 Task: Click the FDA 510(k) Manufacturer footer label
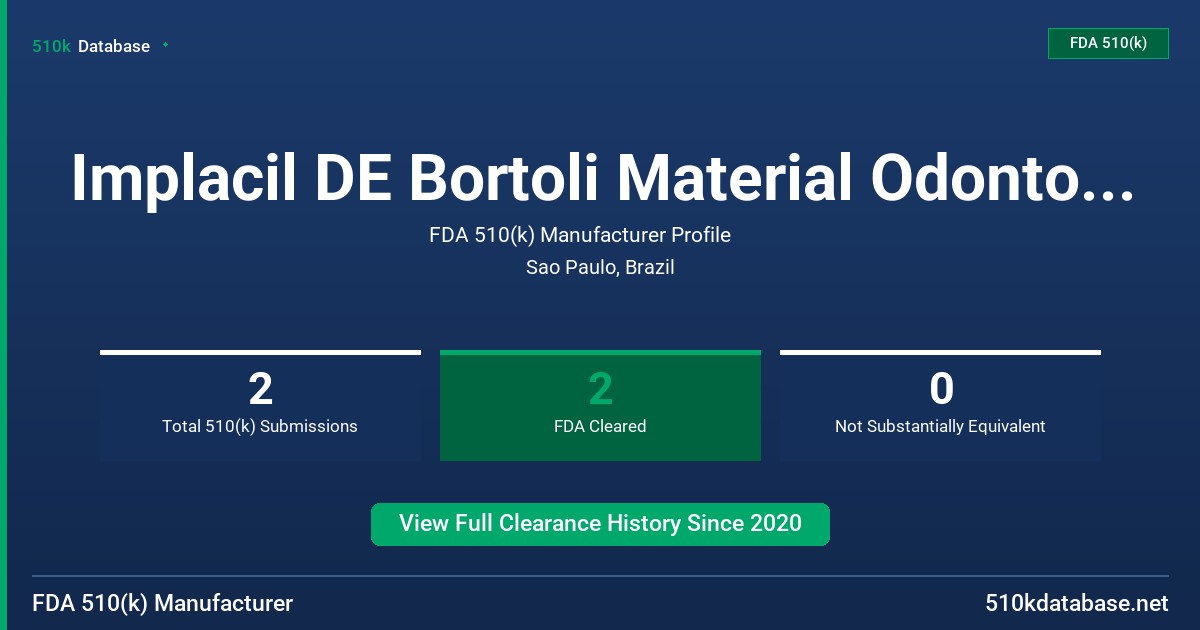pos(163,603)
